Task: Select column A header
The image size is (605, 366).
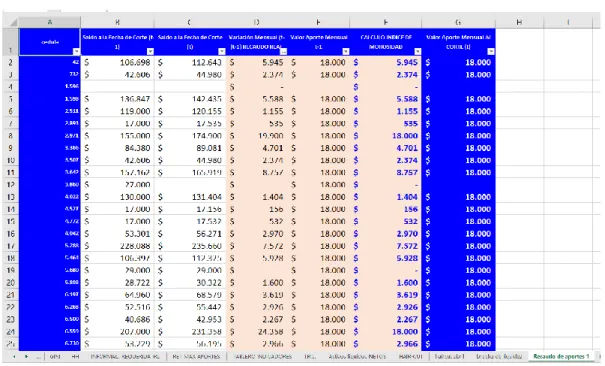Action: (x=49, y=22)
